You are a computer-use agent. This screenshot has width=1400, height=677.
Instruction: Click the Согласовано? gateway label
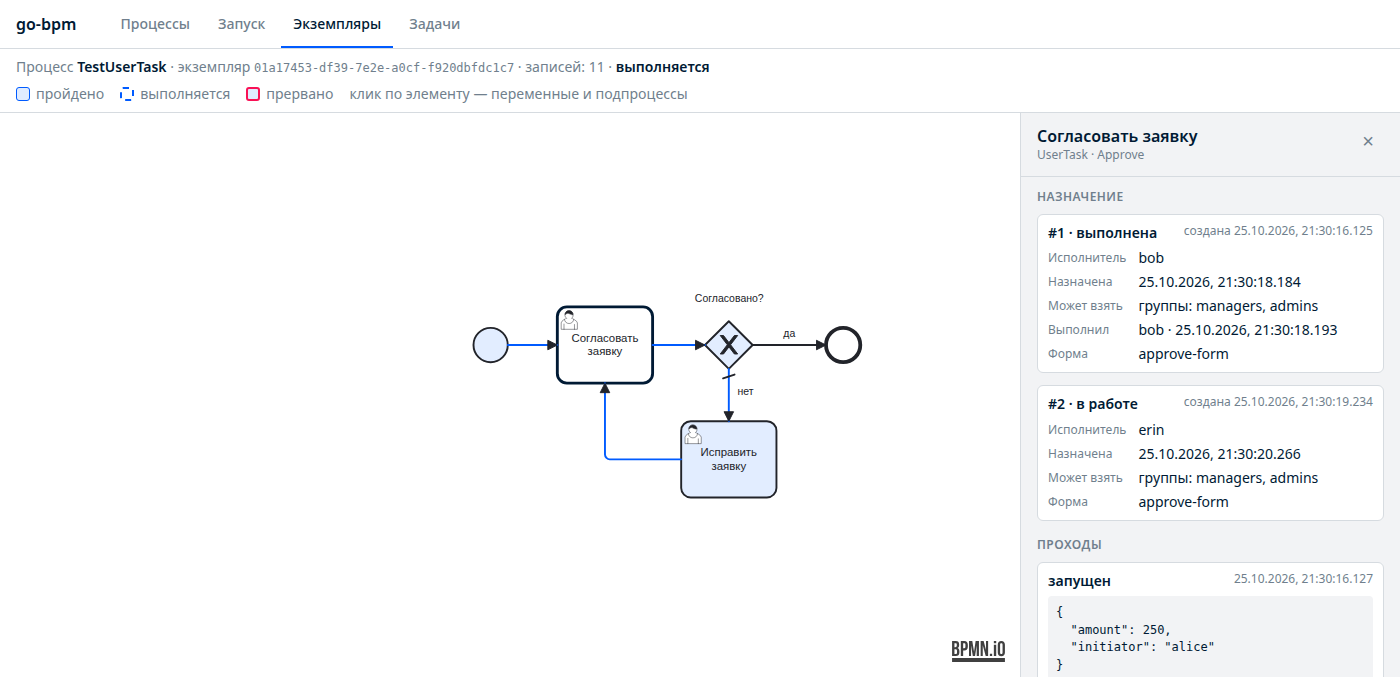pyautogui.click(x=729, y=298)
